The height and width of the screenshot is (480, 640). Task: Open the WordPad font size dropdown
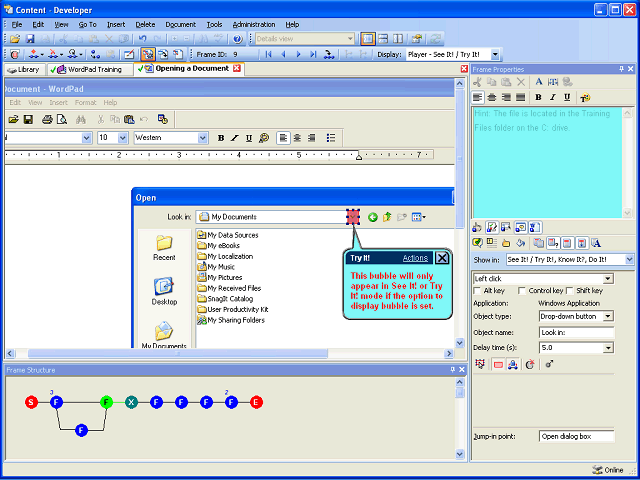[x=123, y=138]
